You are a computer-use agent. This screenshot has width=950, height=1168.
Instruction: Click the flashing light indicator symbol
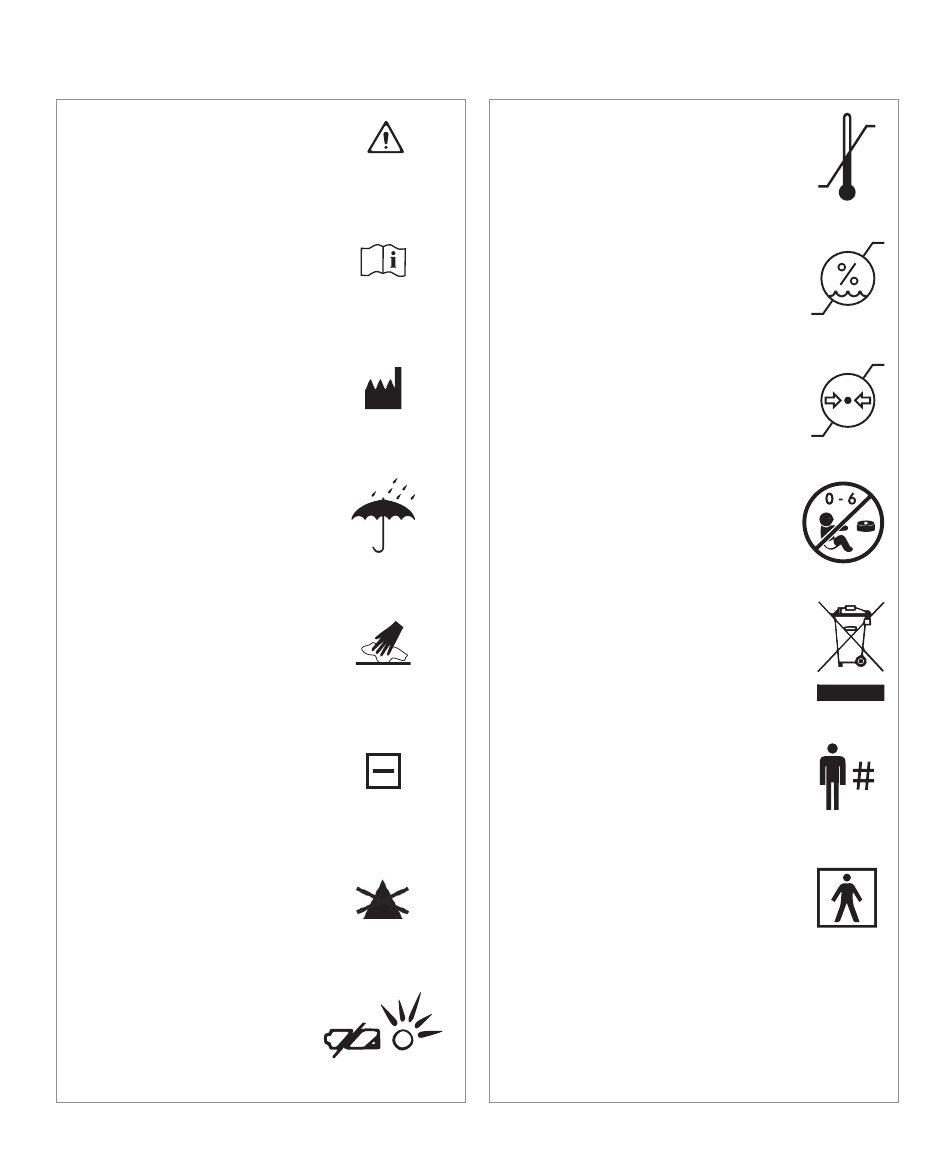(x=412, y=1021)
